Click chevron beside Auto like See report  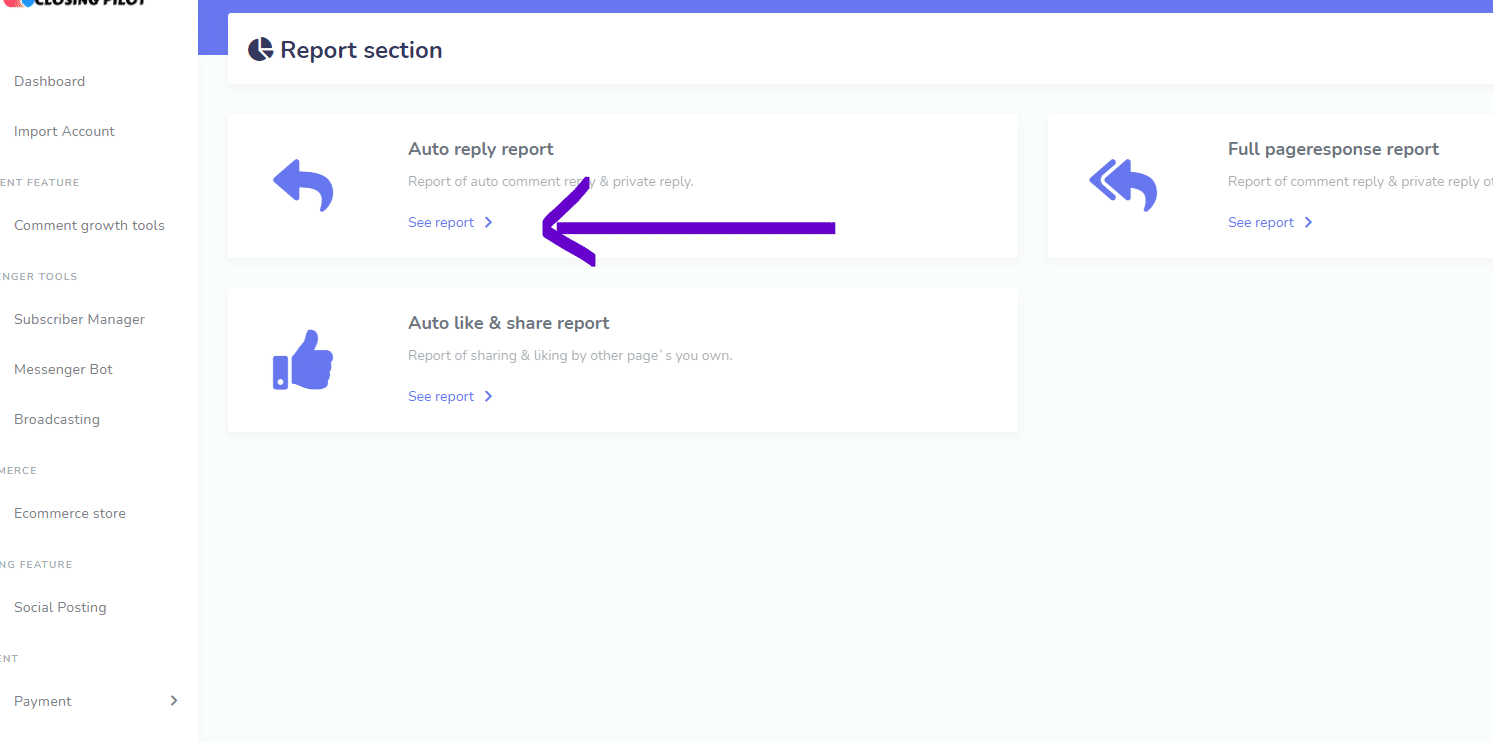pyautogui.click(x=489, y=397)
